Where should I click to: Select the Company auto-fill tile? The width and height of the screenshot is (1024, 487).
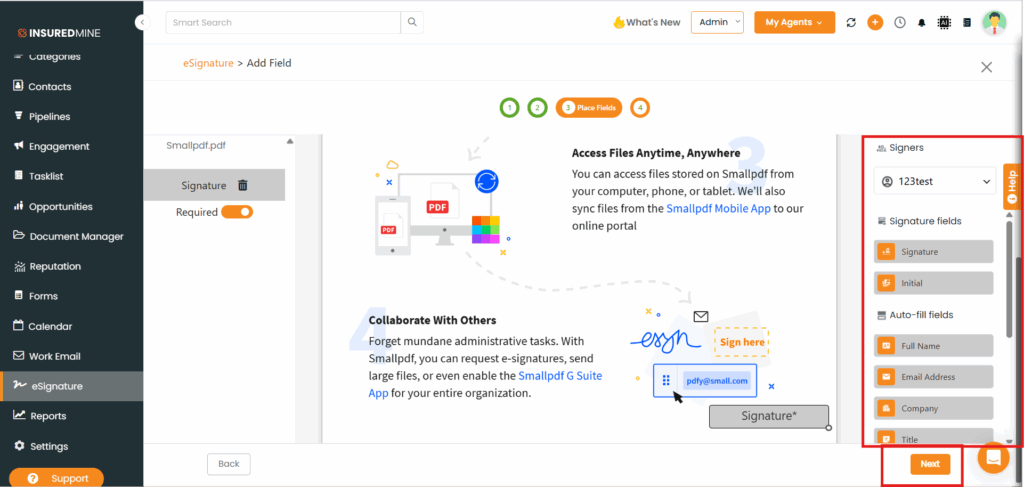[x=933, y=408]
